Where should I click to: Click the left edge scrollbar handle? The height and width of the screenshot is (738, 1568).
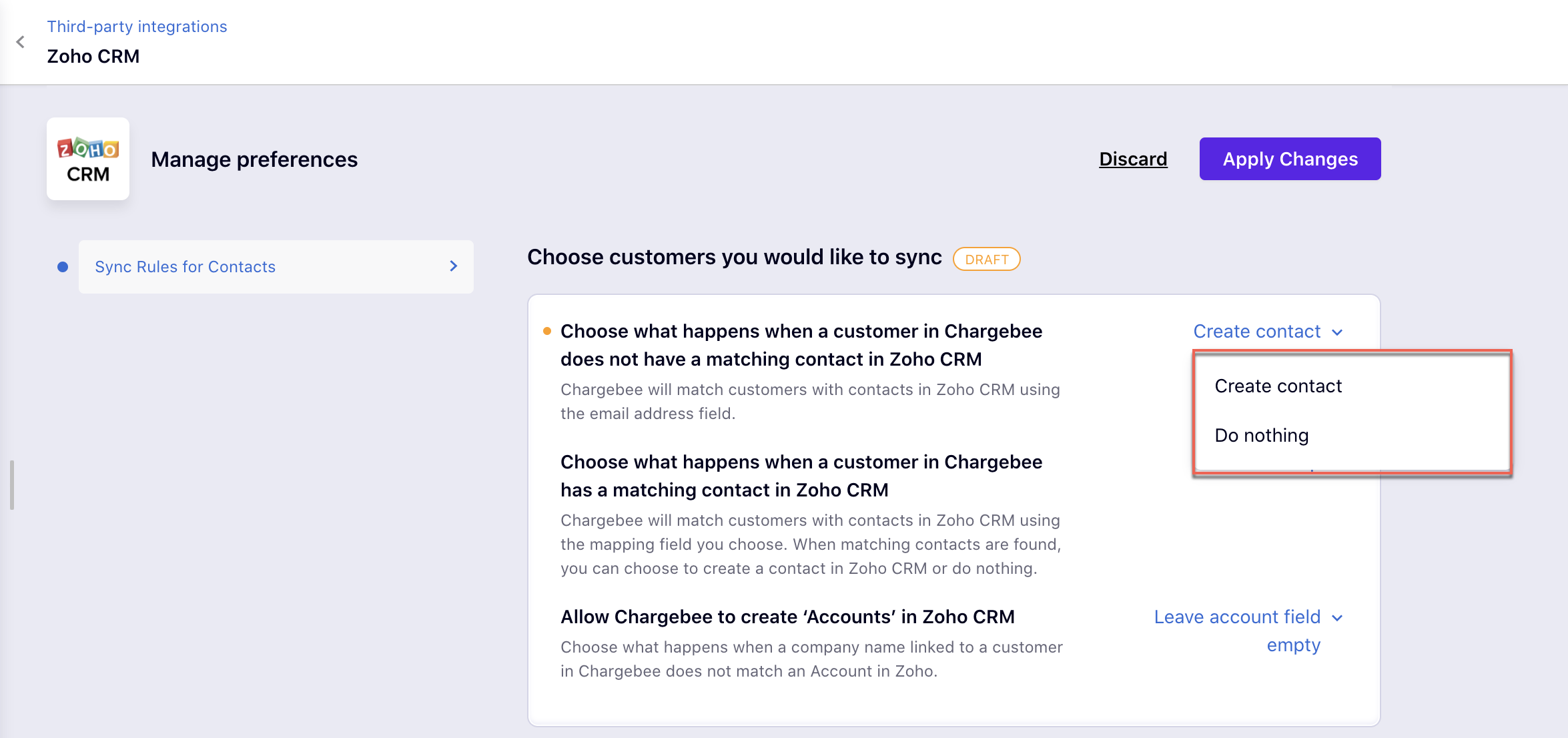tap(12, 485)
